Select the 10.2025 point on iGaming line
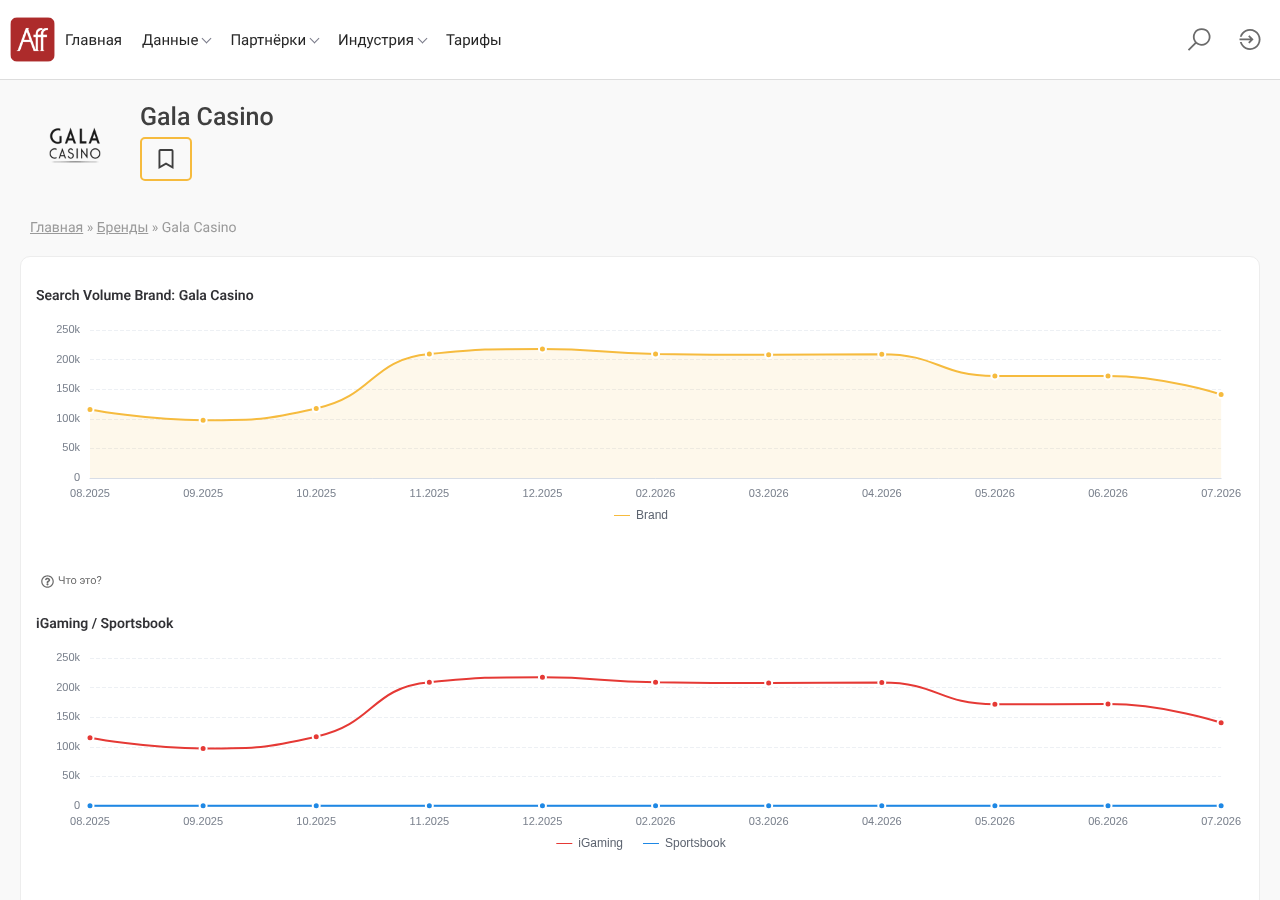This screenshot has width=1280, height=900. (x=316, y=737)
